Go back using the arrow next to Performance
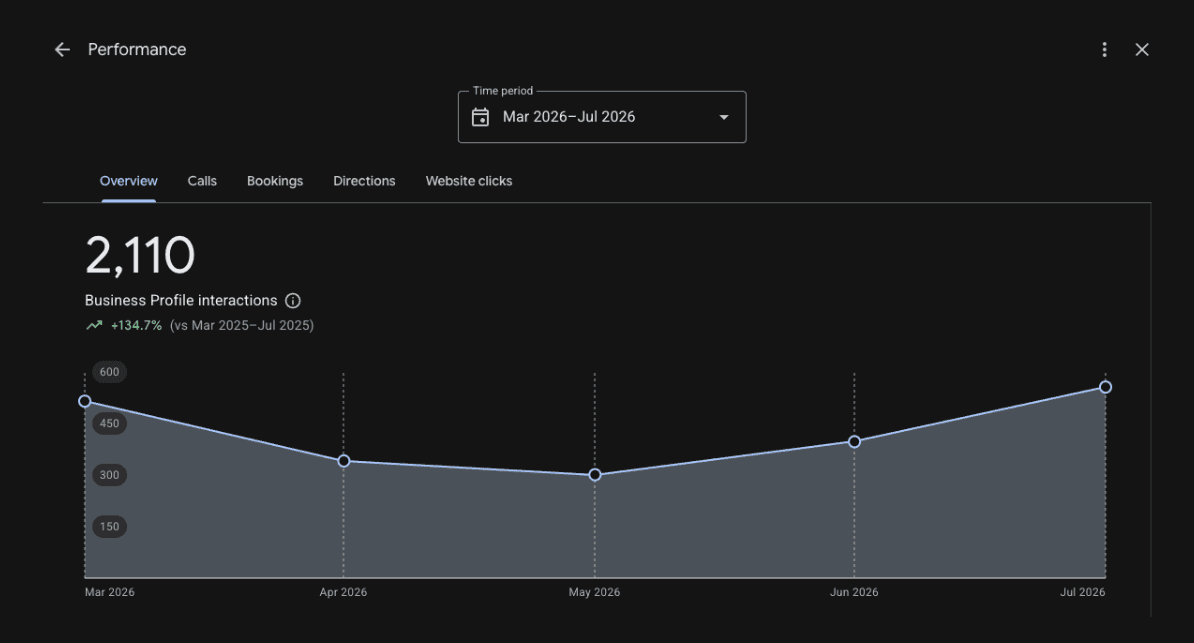Screen dimensions: 1194x643 coord(62,50)
